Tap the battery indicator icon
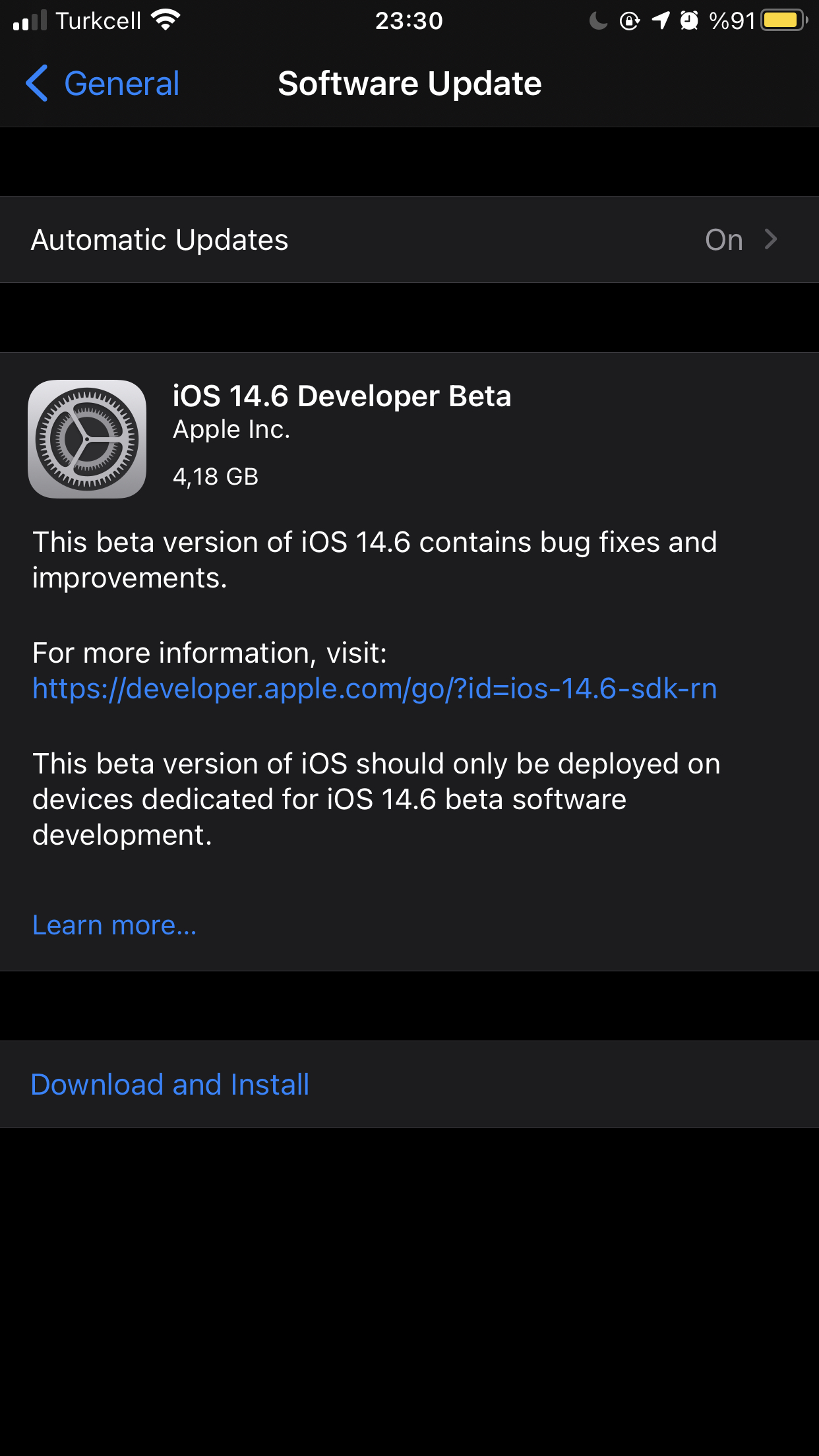The image size is (819, 1456). pyautogui.click(x=784, y=20)
